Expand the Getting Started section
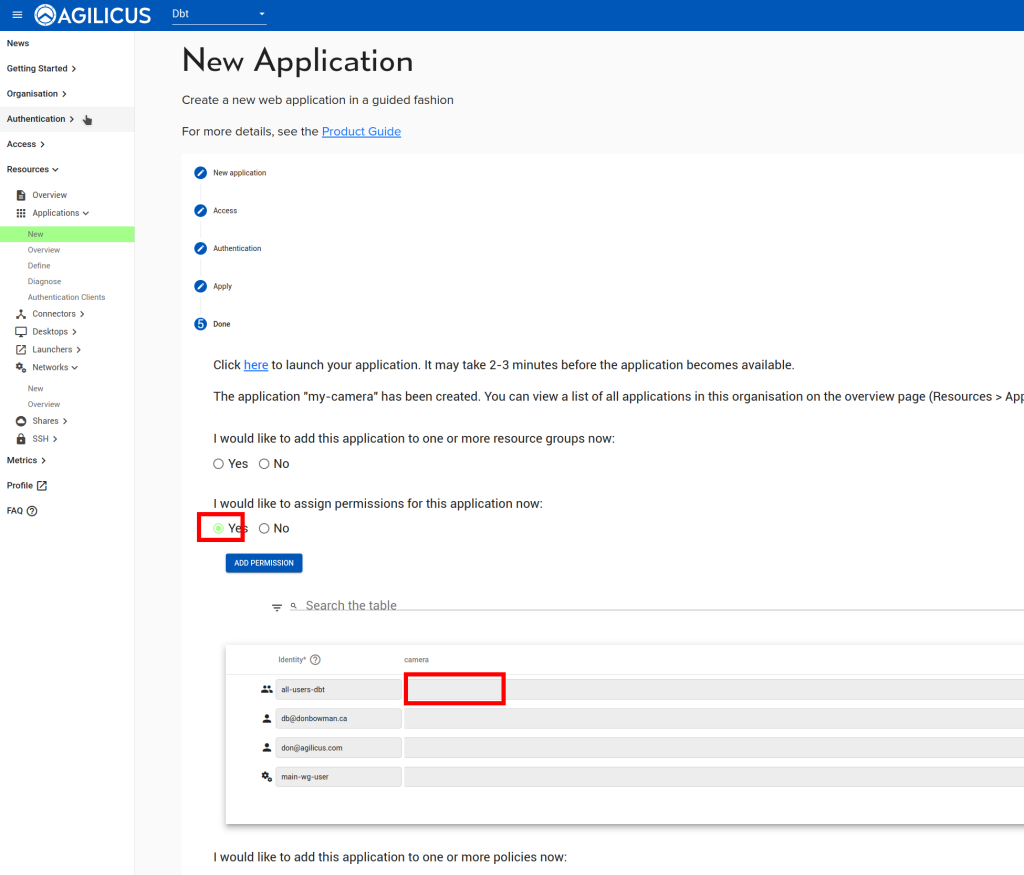The width and height of the screenshot is (1024, 875). (41, 69)
